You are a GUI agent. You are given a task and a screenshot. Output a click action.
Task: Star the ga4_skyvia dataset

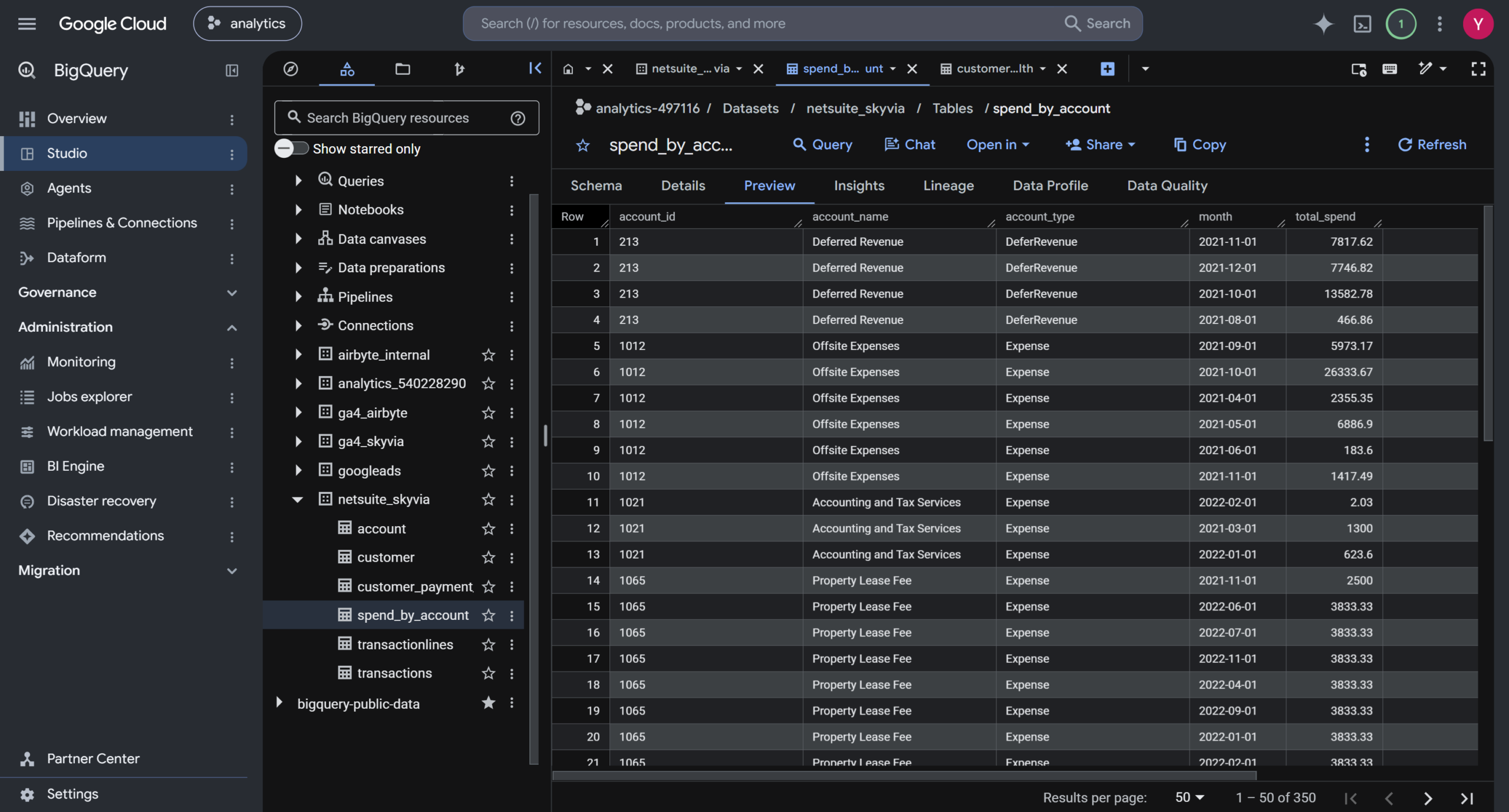pyautogui.click(x=488, y=441)
